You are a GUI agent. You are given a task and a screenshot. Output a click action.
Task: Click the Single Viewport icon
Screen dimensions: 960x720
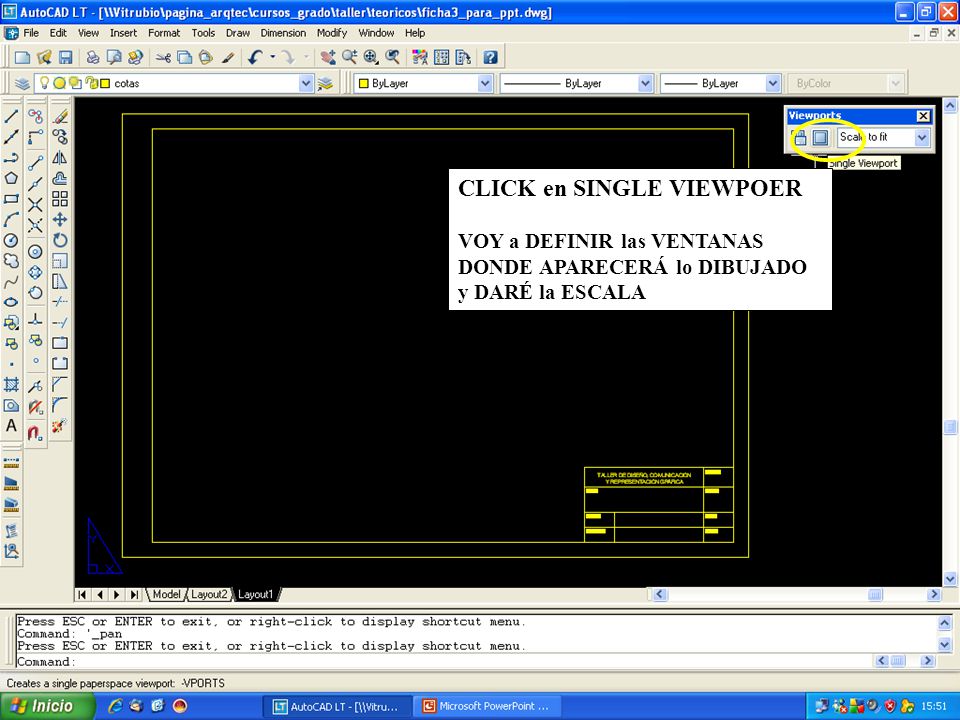(820, 138)
